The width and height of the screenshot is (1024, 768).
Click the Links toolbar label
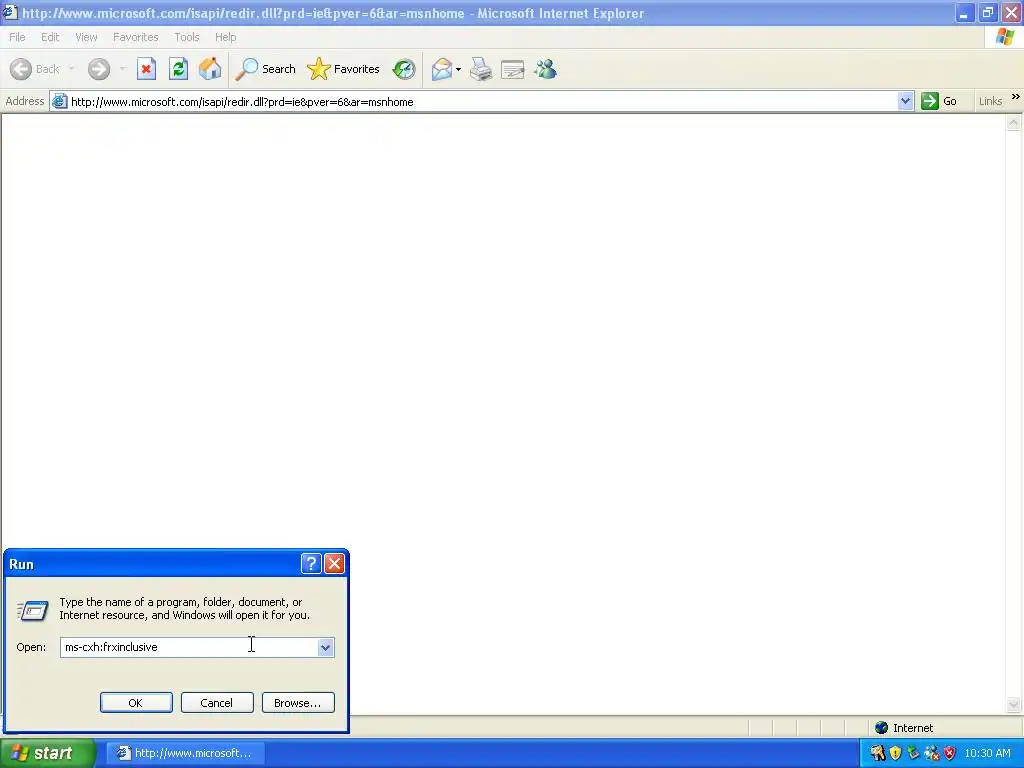pos(990,101)
